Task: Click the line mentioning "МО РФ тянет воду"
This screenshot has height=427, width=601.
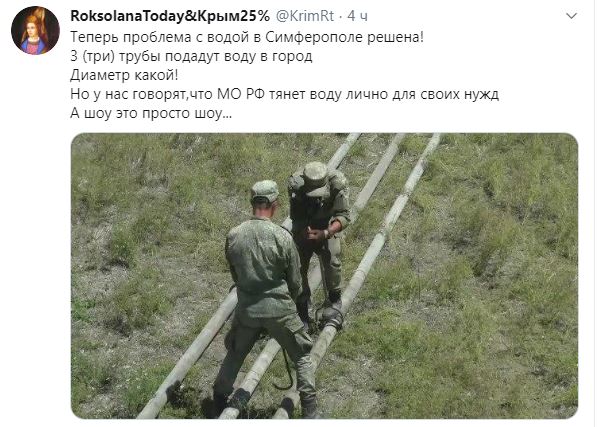Action: point(284,94)
